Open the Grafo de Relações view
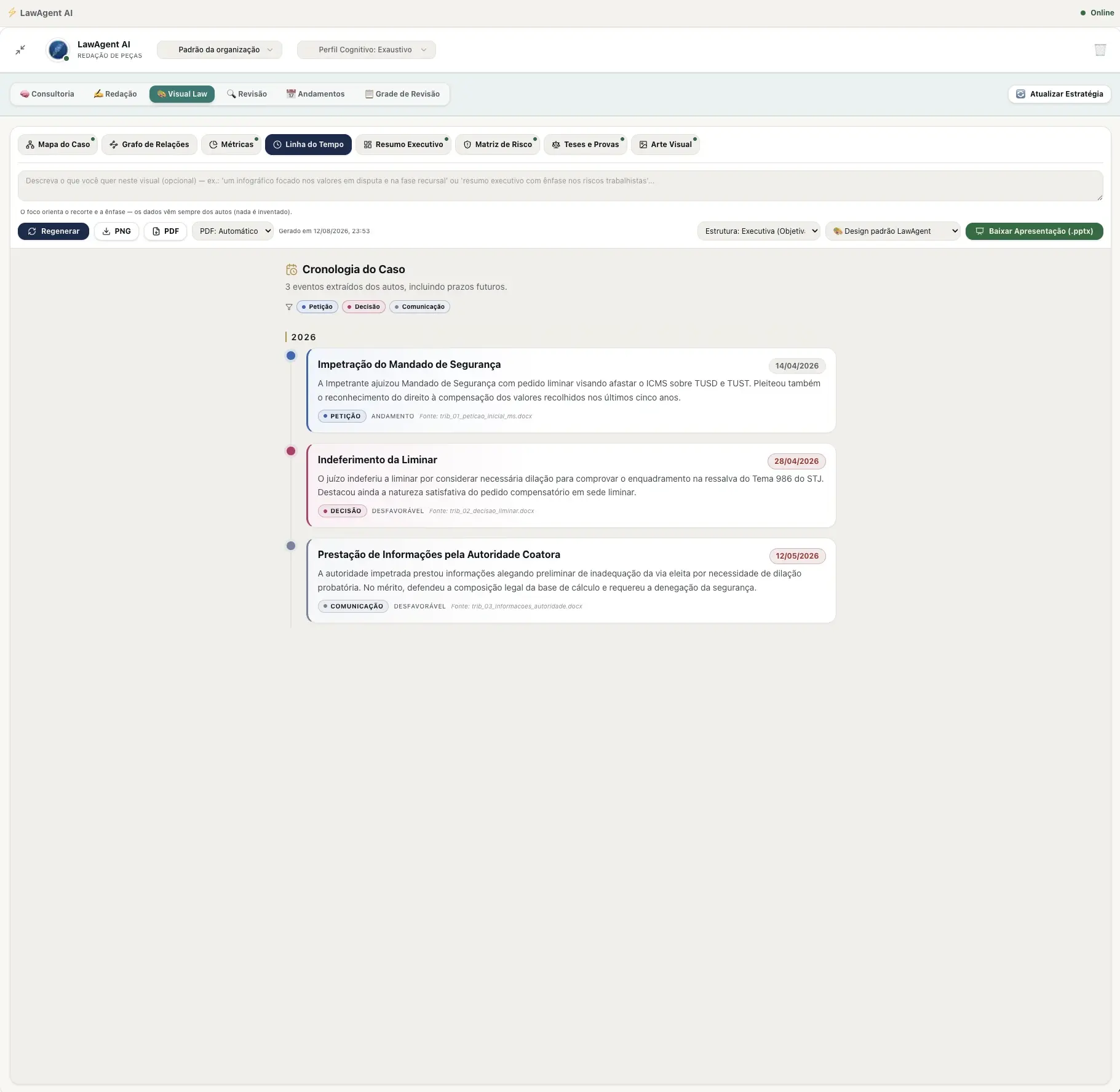1120x1092 pixels. tap(149, 145)
